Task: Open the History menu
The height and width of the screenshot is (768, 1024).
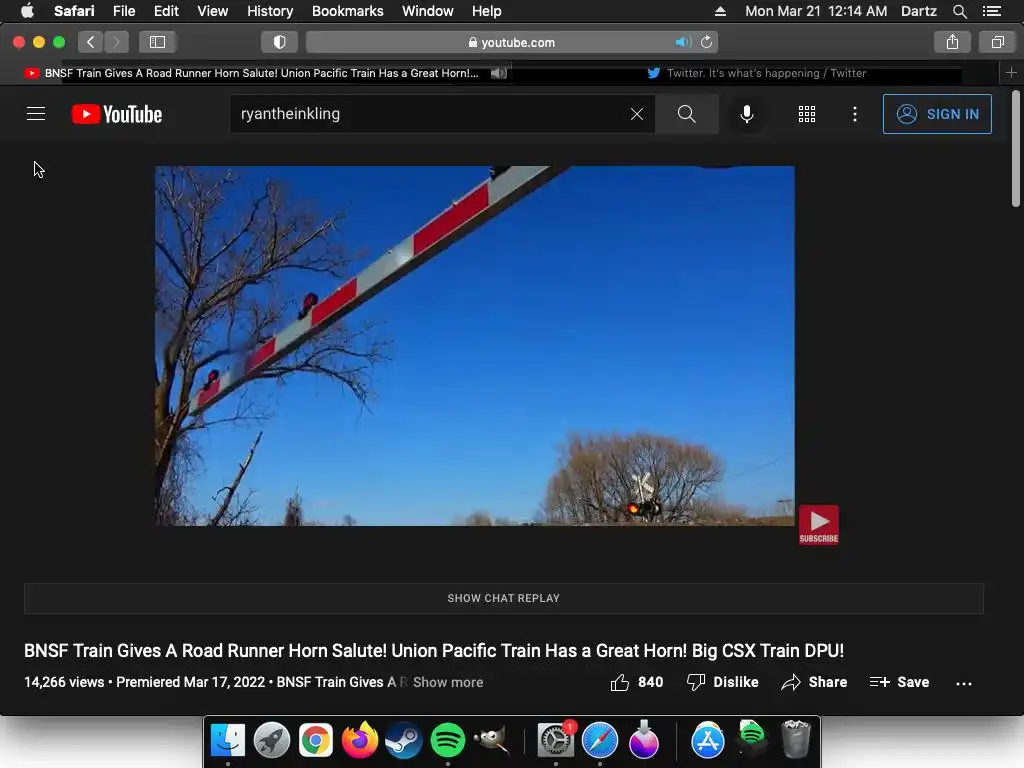Action: coord(270,11)
